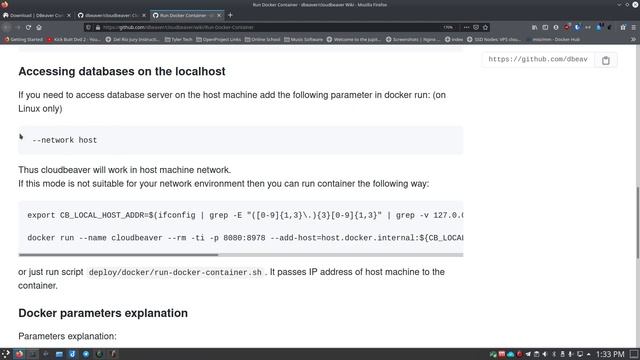The image size is (640, 360).
Task: Close the dbeaver/cloudbeaver GitHub tab
Action: pos(144,16)
